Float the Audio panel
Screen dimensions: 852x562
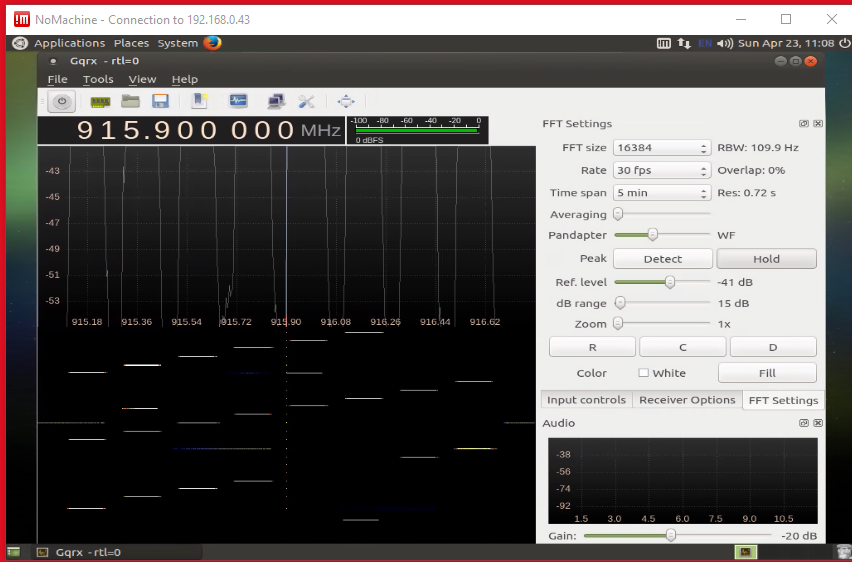(804, 423)
